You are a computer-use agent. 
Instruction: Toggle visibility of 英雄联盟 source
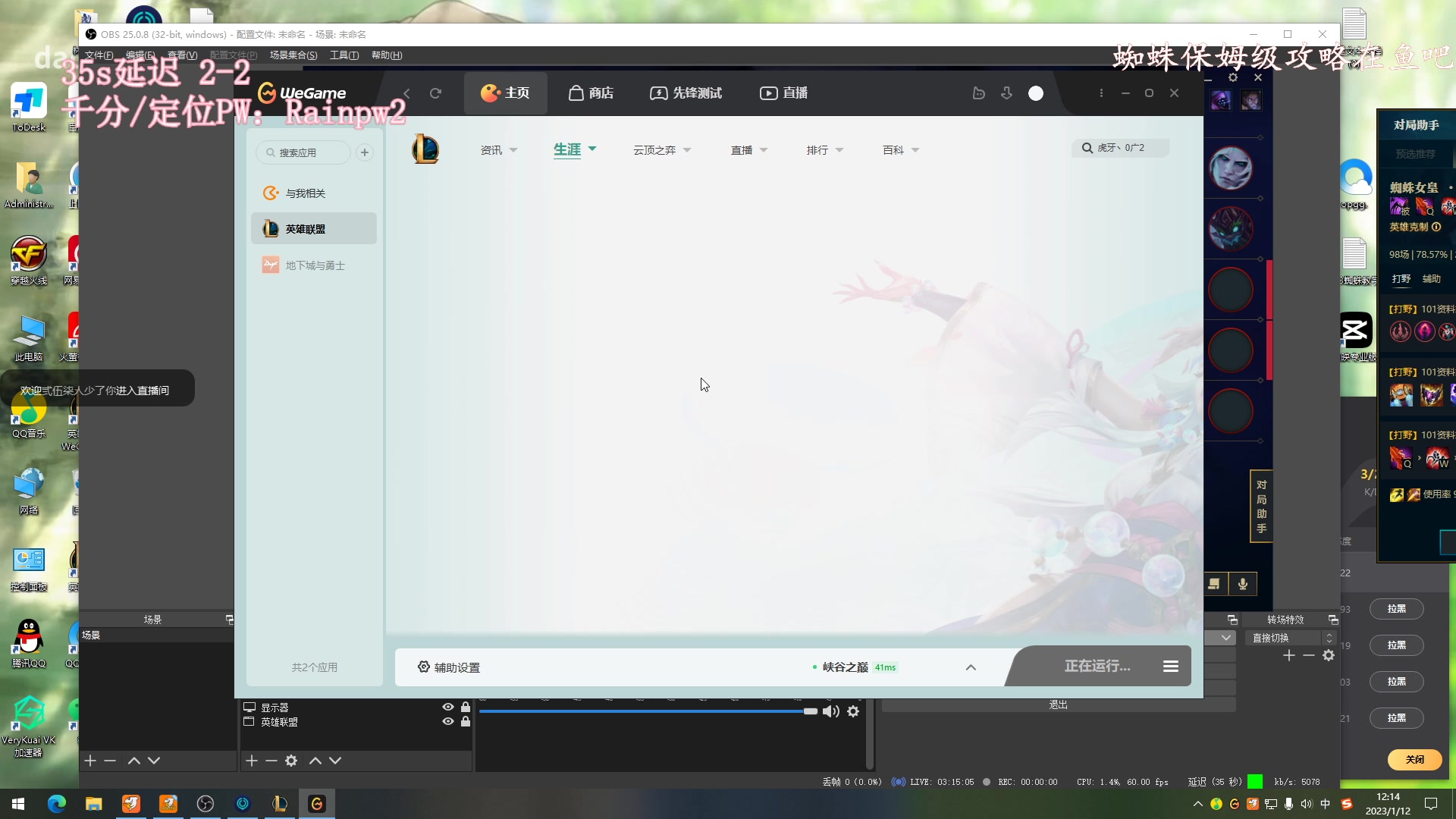(448, 722)
